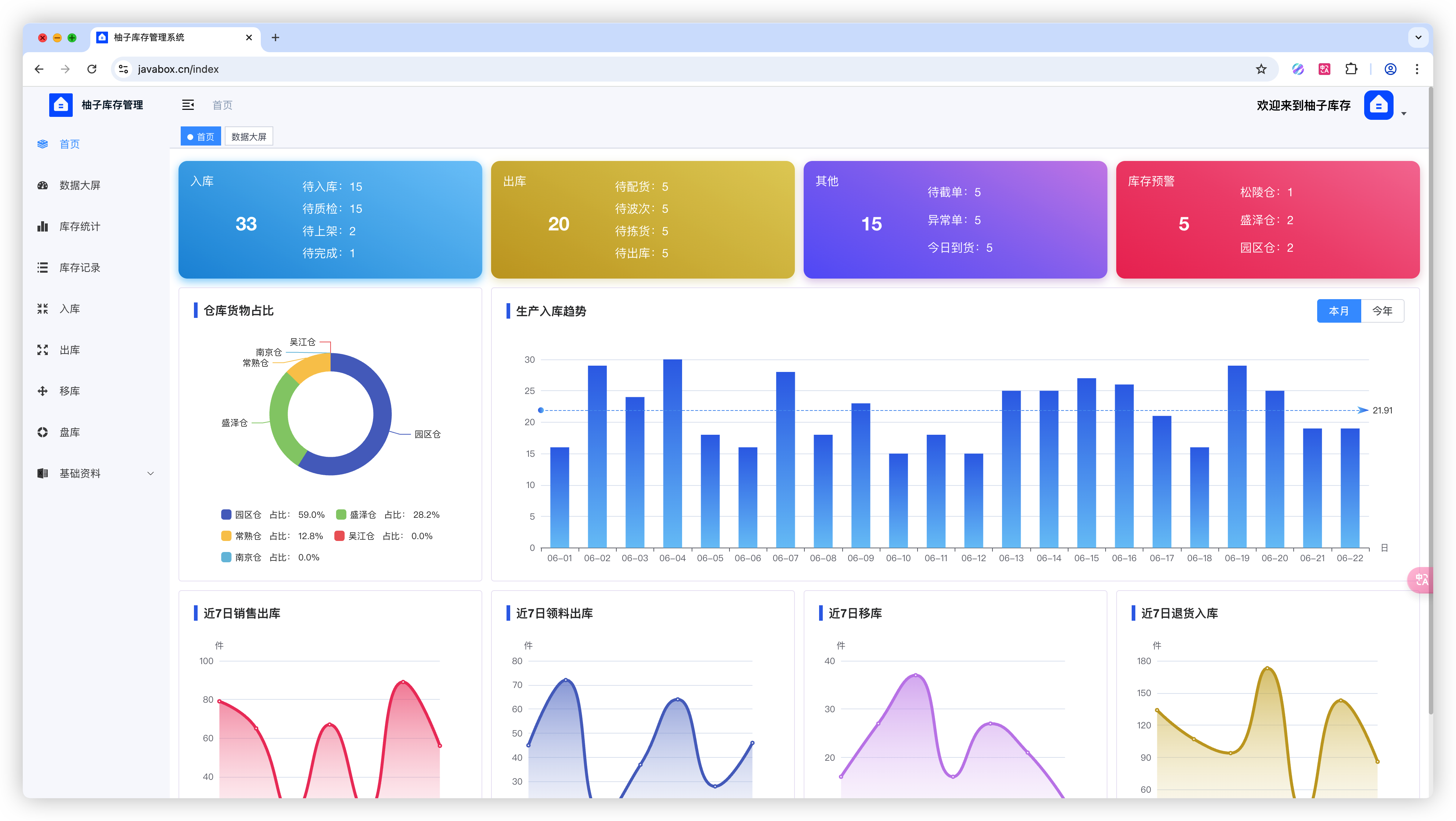Select 本月 on the trend chart
Screen dimensions: 1456x821
coord(1338,311)
